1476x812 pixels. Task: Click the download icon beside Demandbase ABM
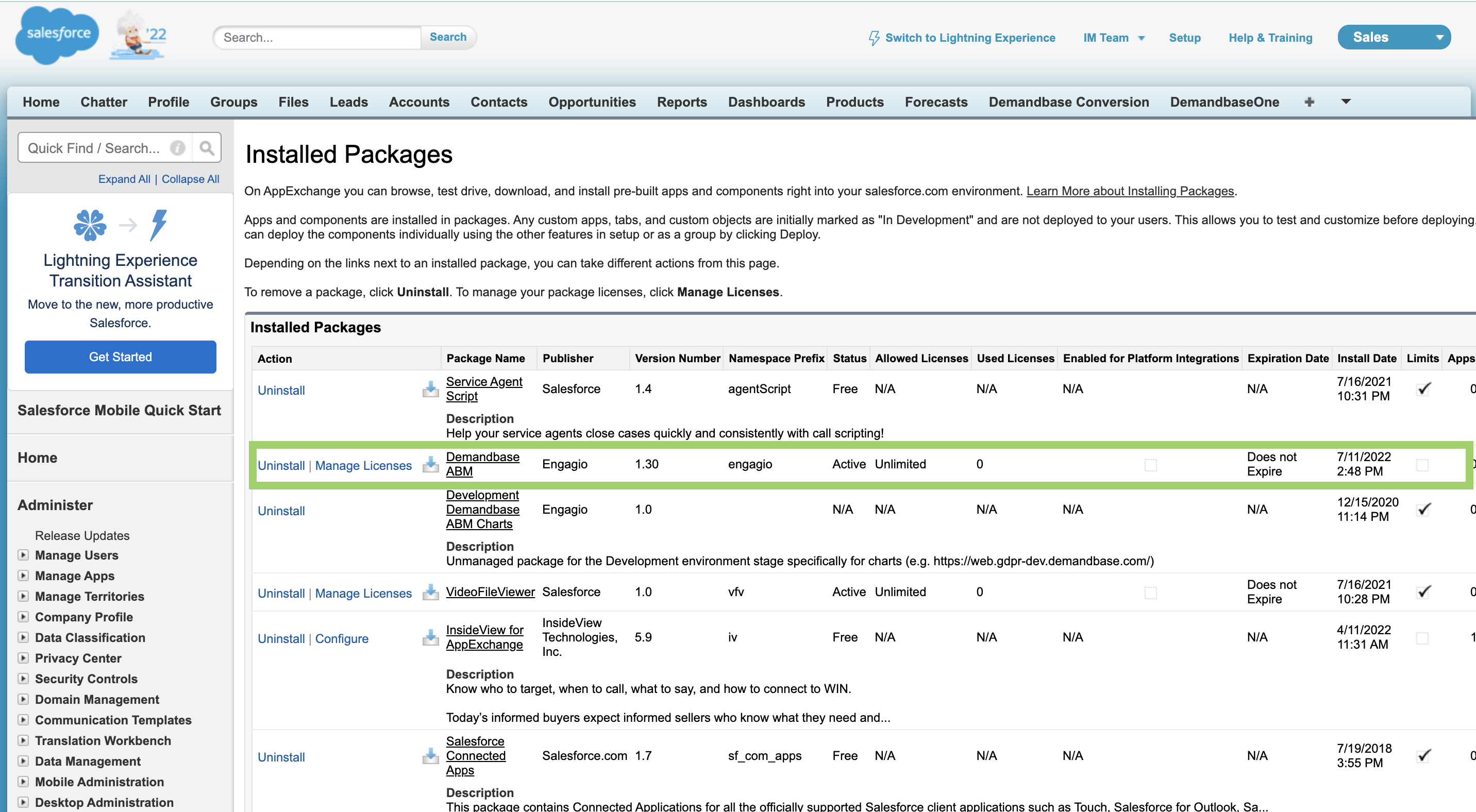(430, 464)
